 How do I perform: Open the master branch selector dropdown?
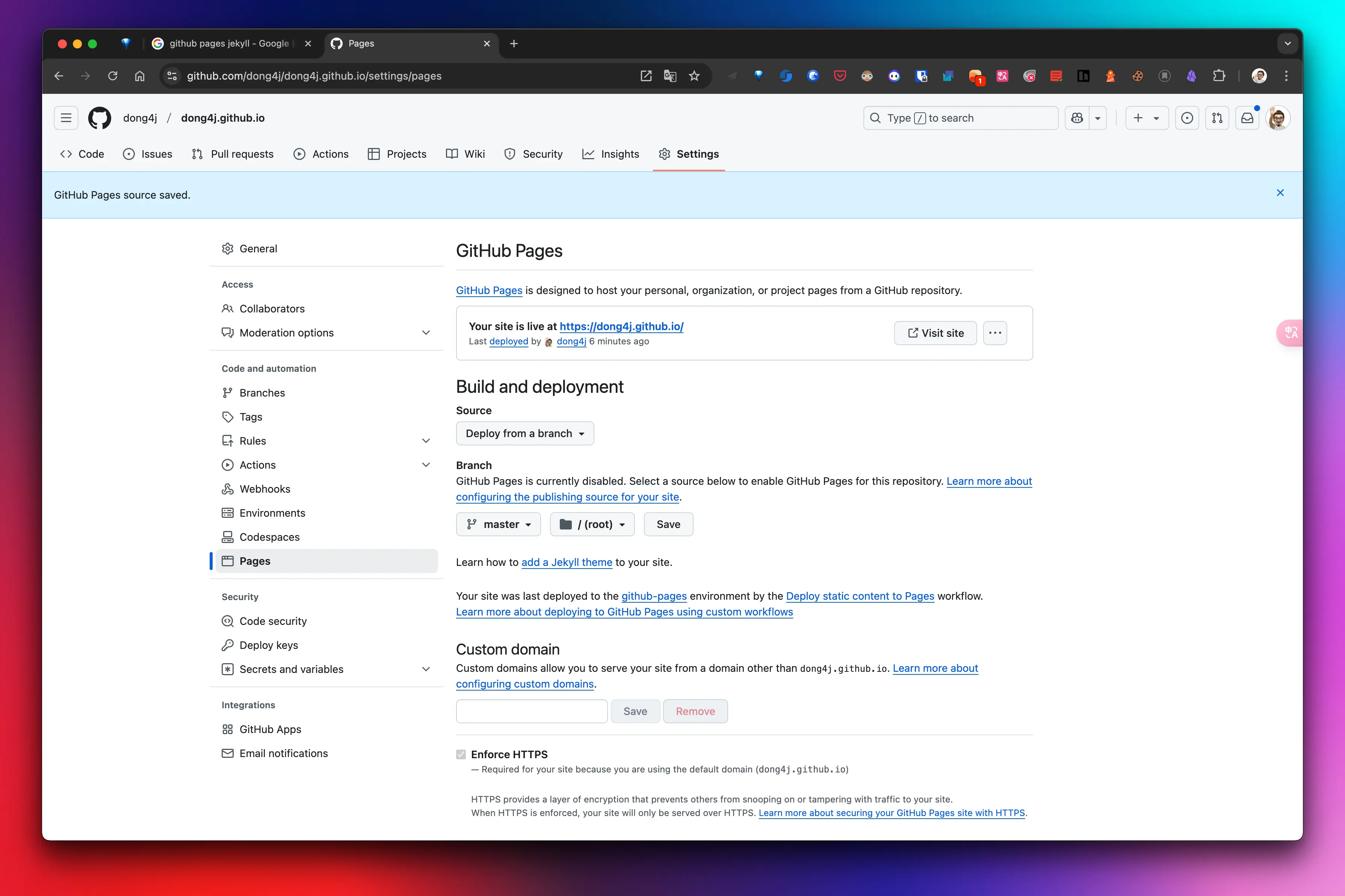[x=498, y=525]
